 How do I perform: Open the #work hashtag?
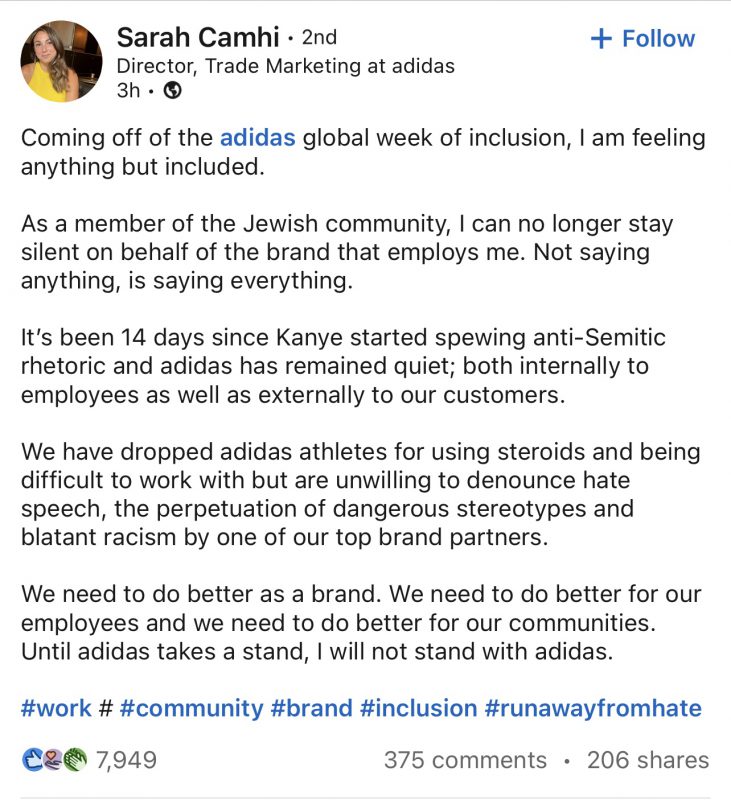point(56,708)
